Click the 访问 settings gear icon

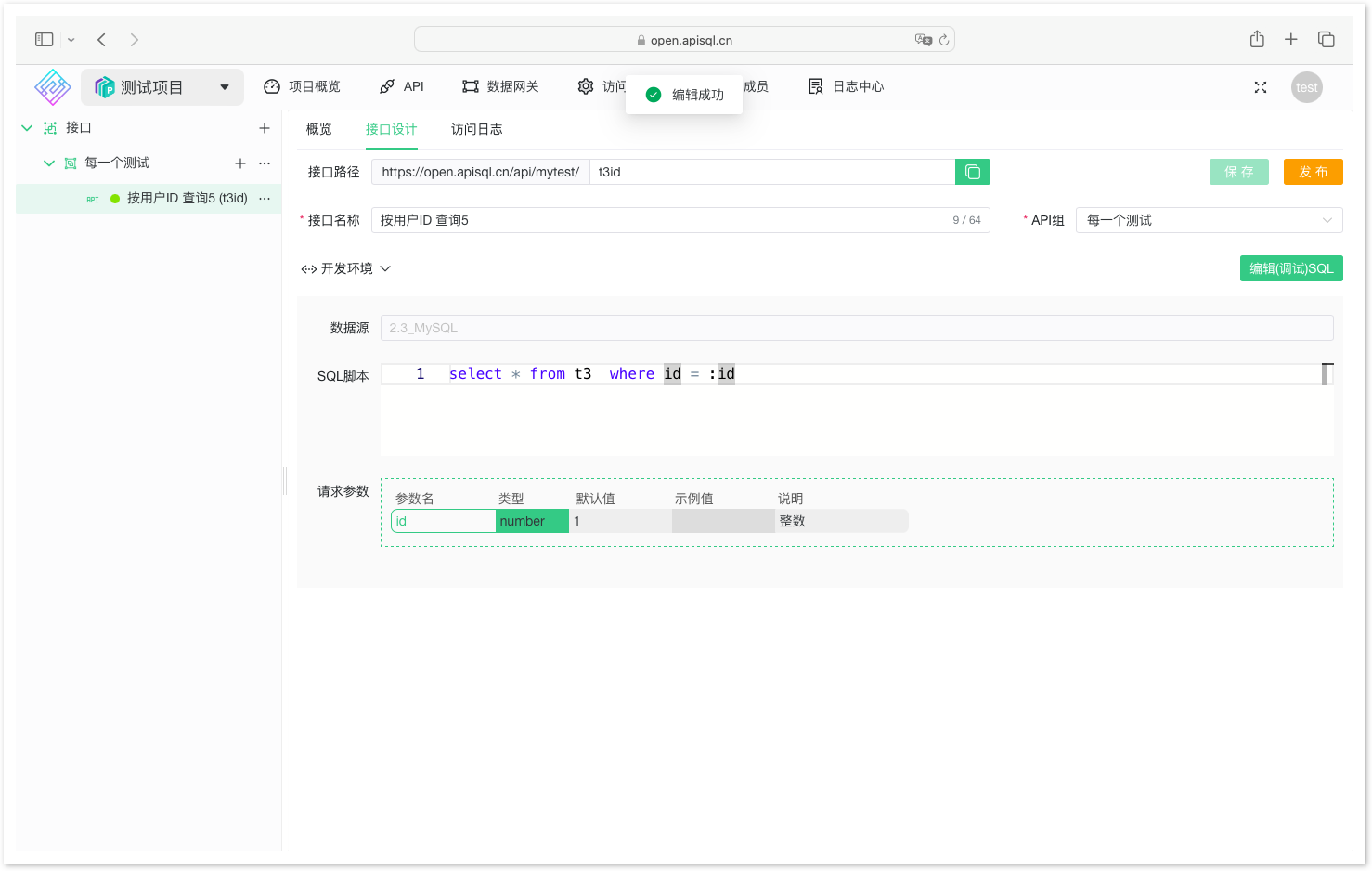coord(586,85)
